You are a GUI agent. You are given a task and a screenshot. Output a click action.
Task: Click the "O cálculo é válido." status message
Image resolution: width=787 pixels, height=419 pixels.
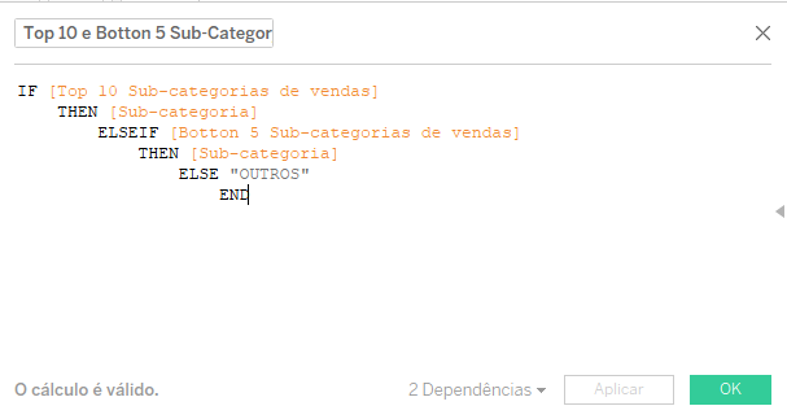pyautogui.click(x=87, y=390)
